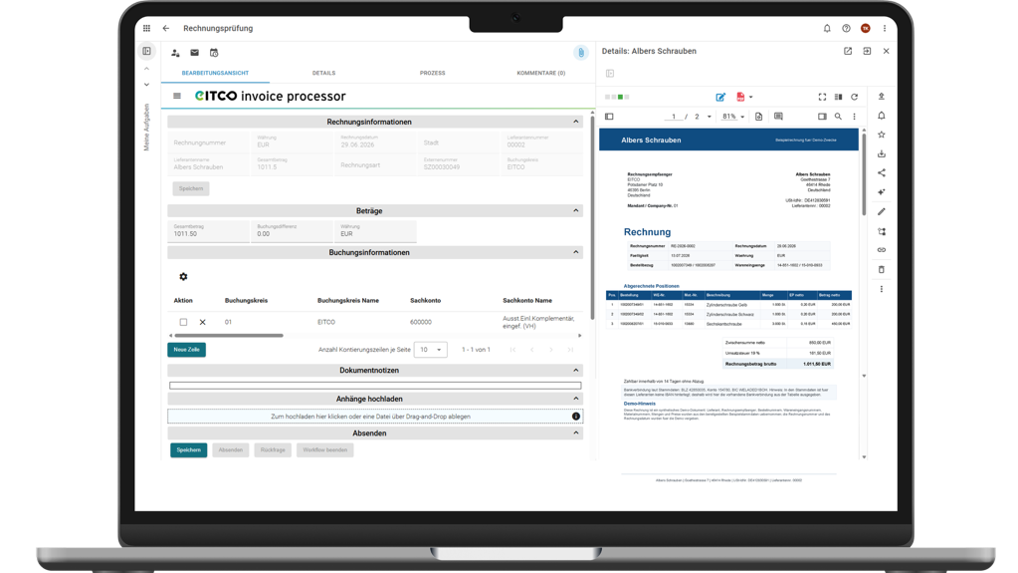Click the upload icon at top of right toolbar
The height and width of the screenshot is (573, 1018).
click(x=882, y=97)
